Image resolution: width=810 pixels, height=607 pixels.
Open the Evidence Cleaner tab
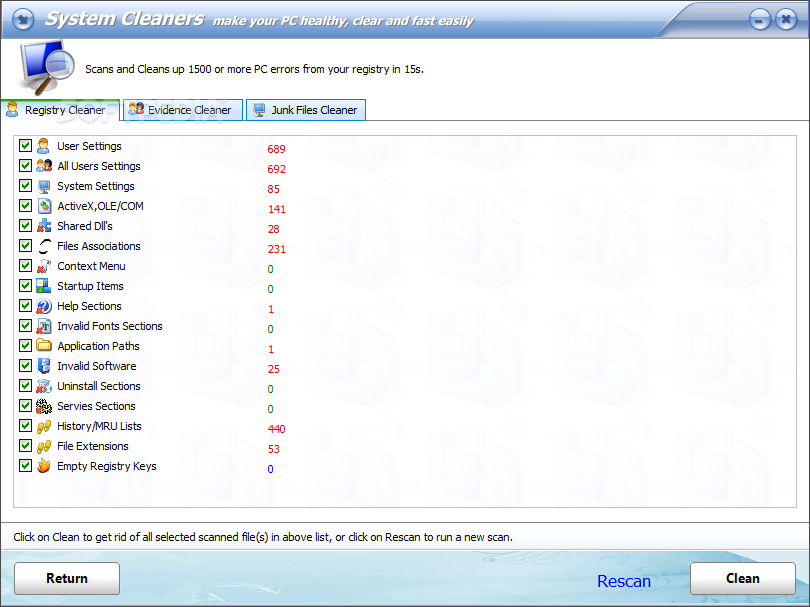[183, 110]
